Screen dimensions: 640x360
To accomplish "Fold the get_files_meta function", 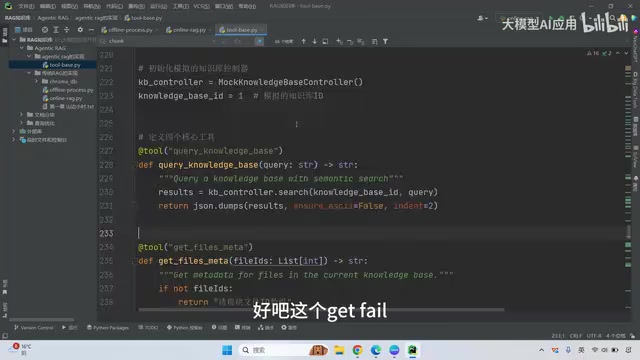I will tap(135, 261).
